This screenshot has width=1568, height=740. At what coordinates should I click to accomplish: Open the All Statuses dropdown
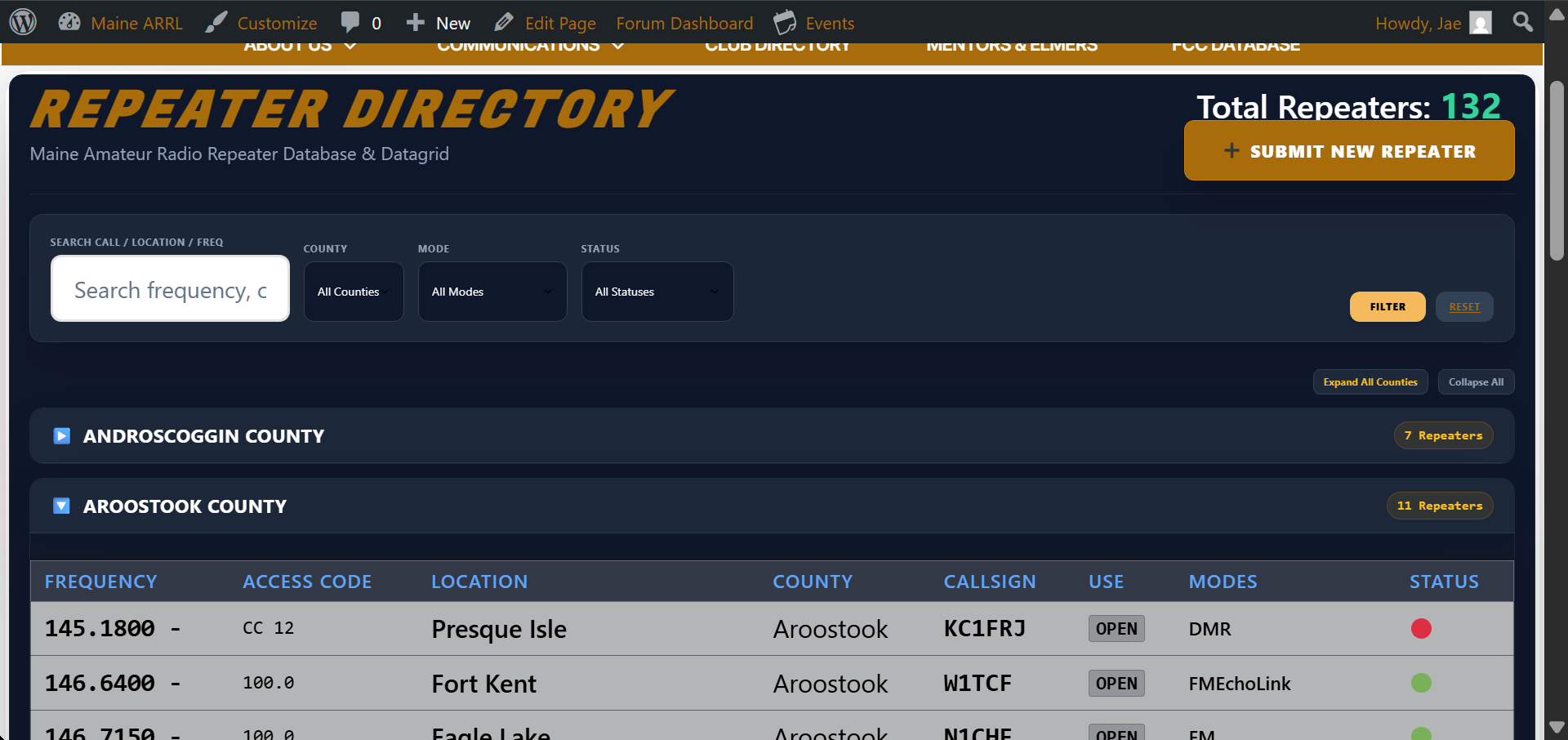point(657,292)
